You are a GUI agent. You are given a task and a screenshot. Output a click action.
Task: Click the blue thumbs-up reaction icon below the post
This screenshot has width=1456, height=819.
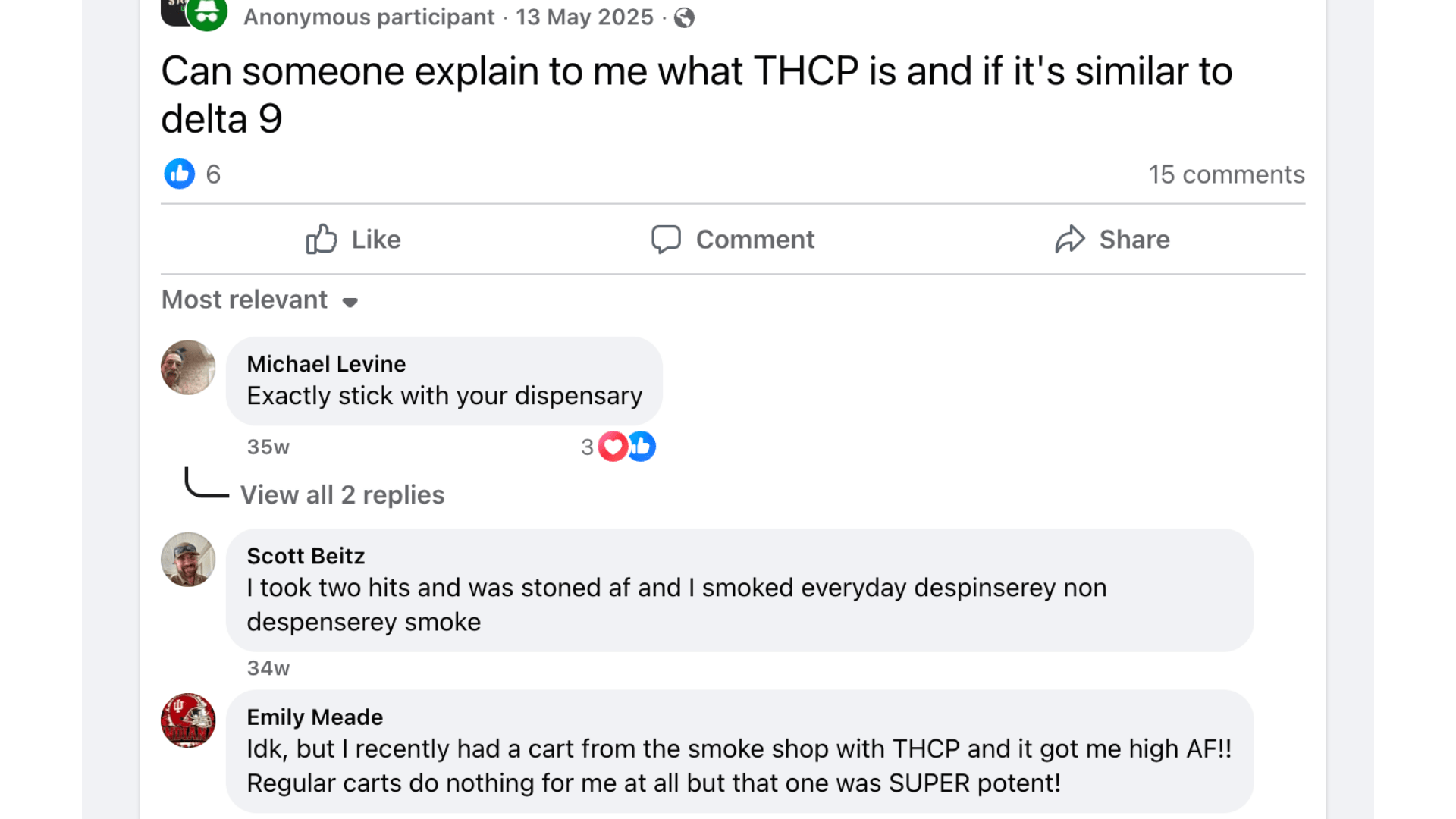pos(179,174)
